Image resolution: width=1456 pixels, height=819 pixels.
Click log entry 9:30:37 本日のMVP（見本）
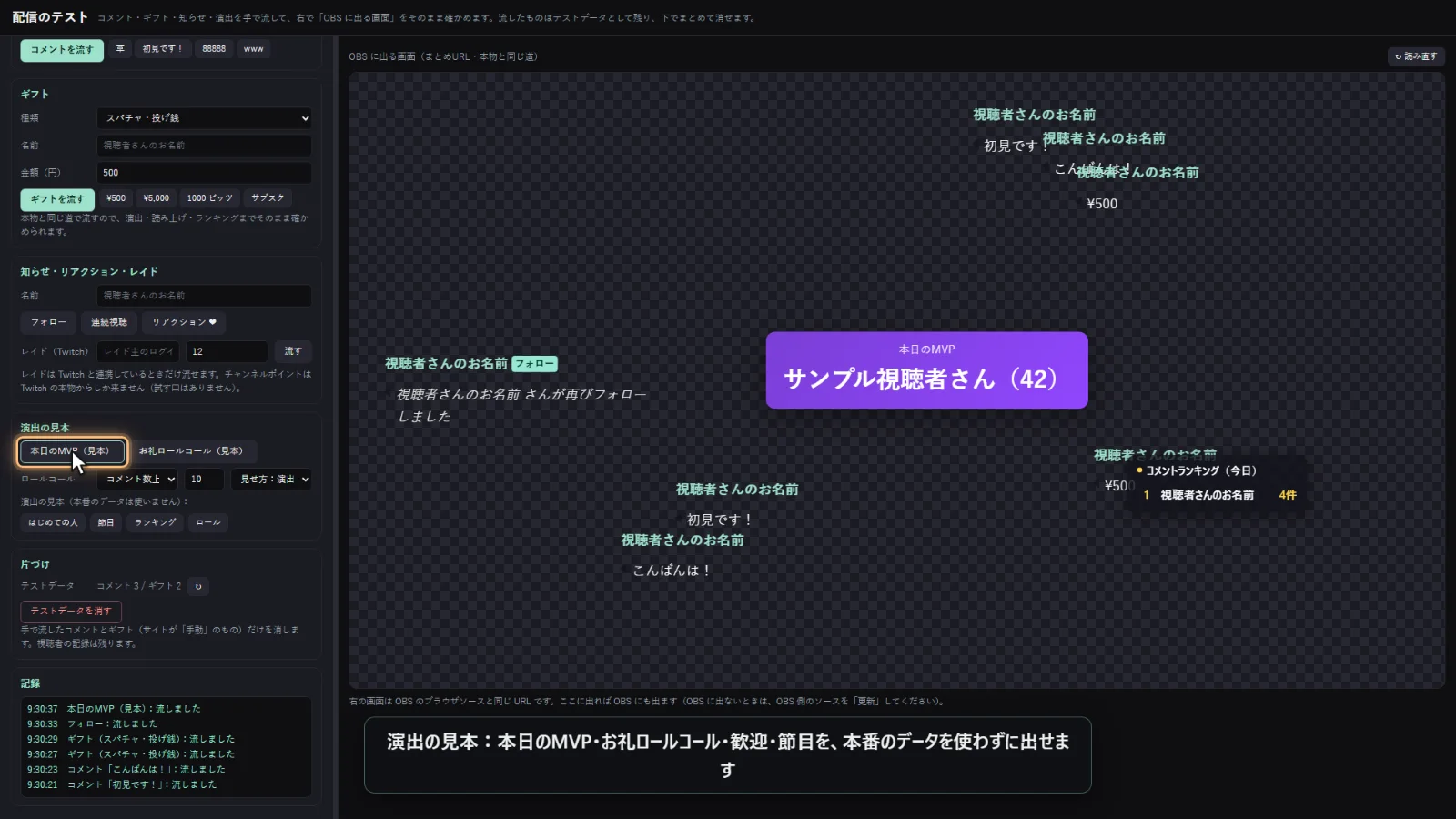[114, 709]
